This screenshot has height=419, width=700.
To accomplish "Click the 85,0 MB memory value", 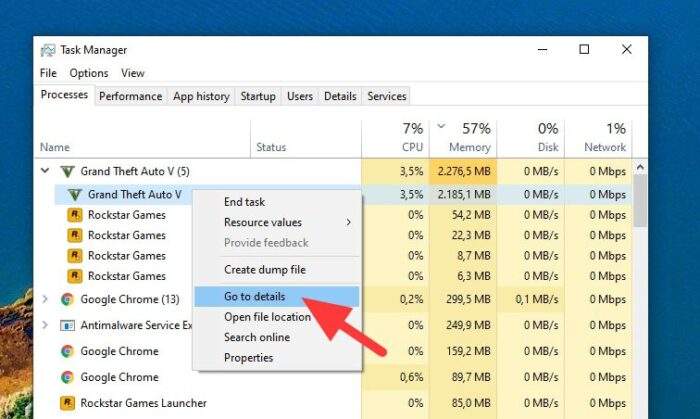I will click(471, 403).
